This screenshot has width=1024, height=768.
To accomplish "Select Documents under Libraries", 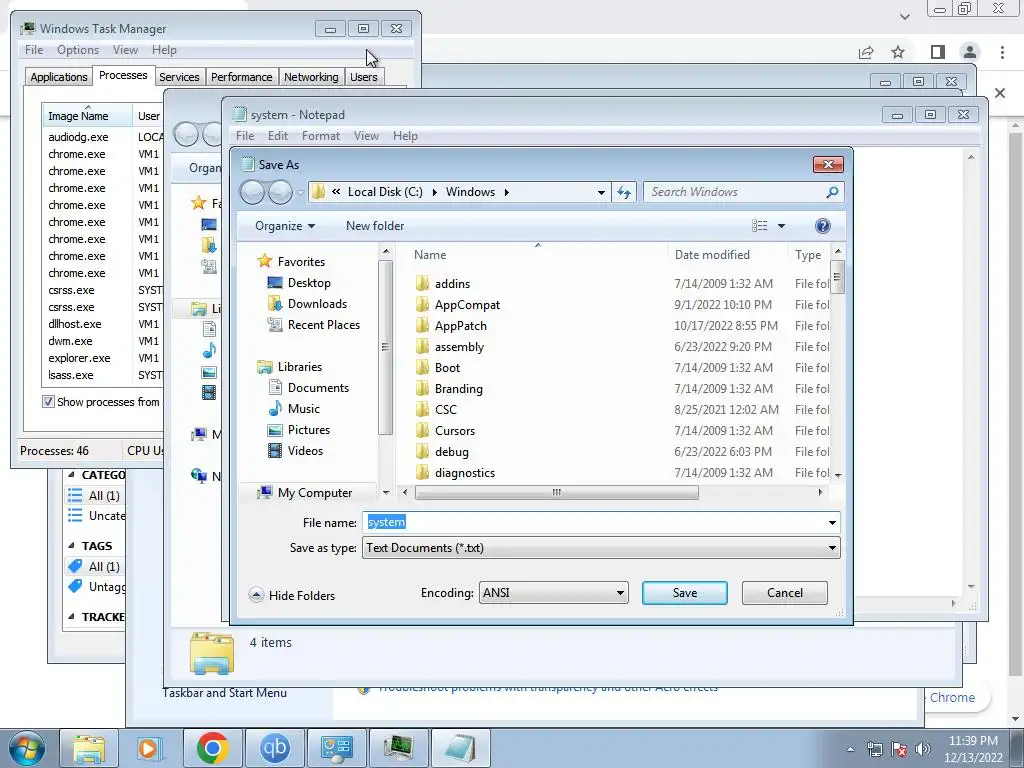I will click(318, 387).
